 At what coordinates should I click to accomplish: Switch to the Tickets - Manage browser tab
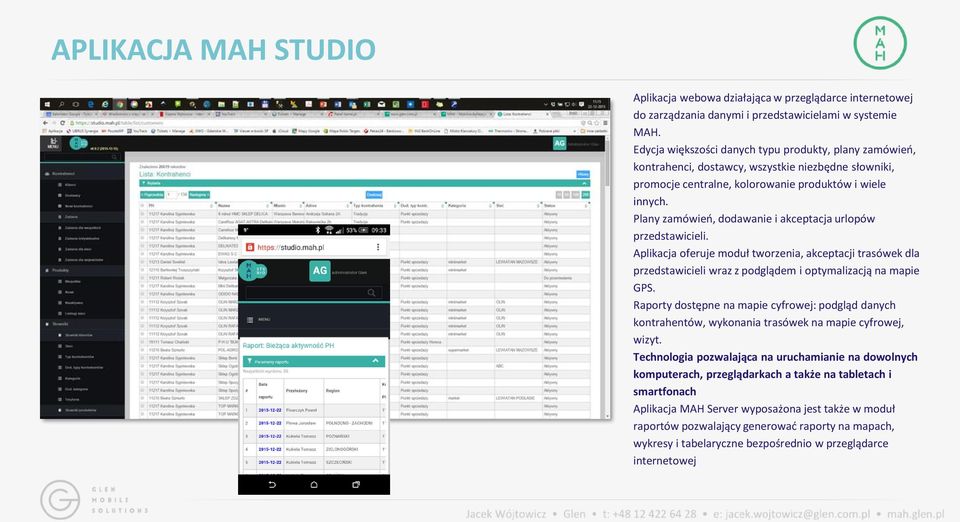point(296,114)
